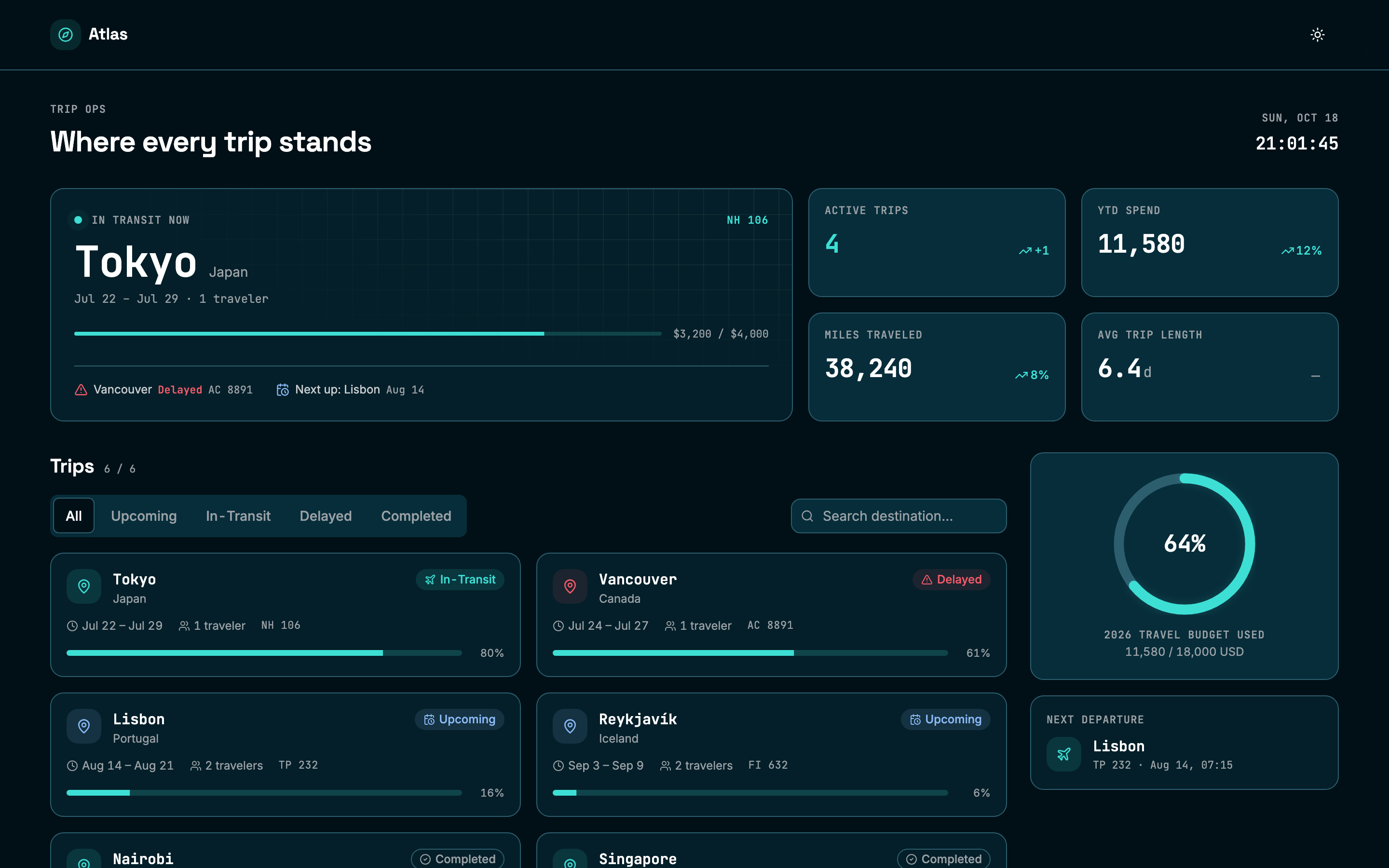The width and height of the screenshot is (1389, 868).
Task: Click the search magnifier icon
Action: pos(807,516)
